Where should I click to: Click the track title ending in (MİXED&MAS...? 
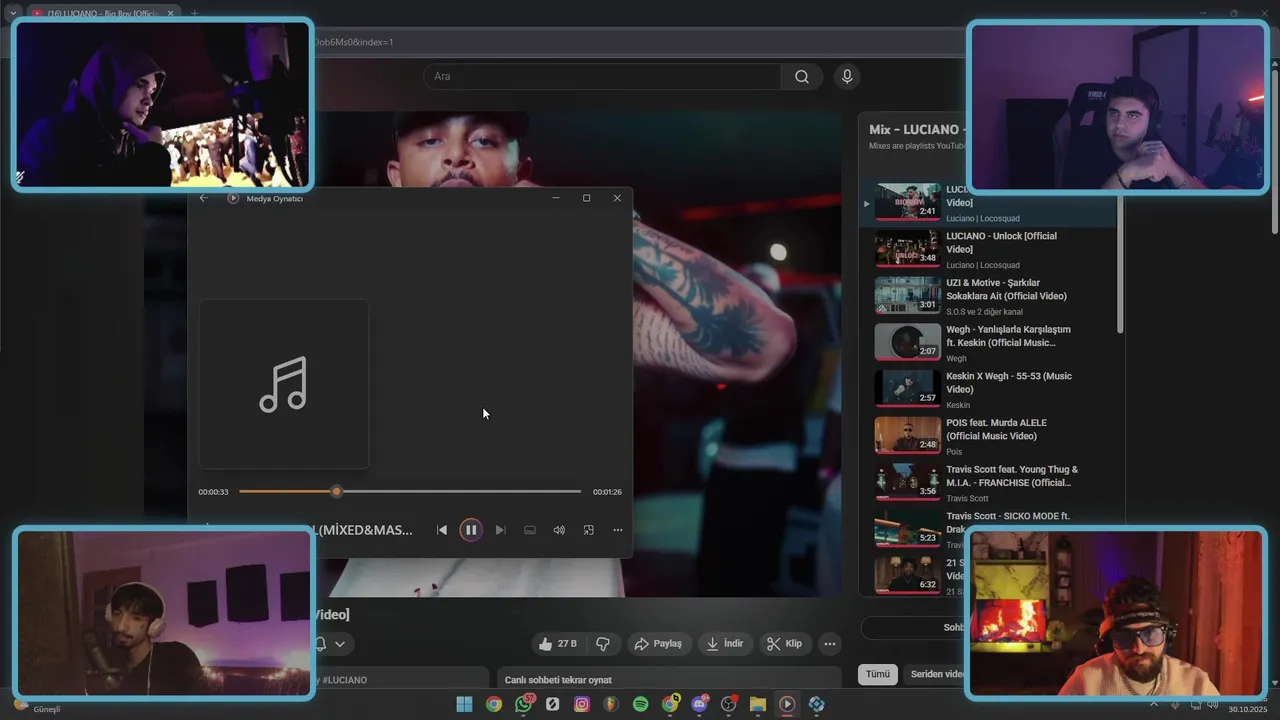363,530
